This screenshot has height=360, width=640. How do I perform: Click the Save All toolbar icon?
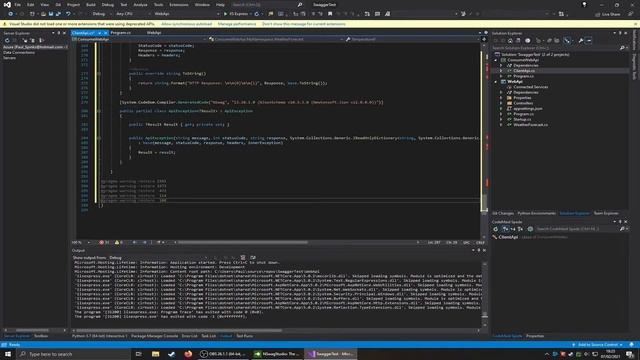[x=58, y=14]
